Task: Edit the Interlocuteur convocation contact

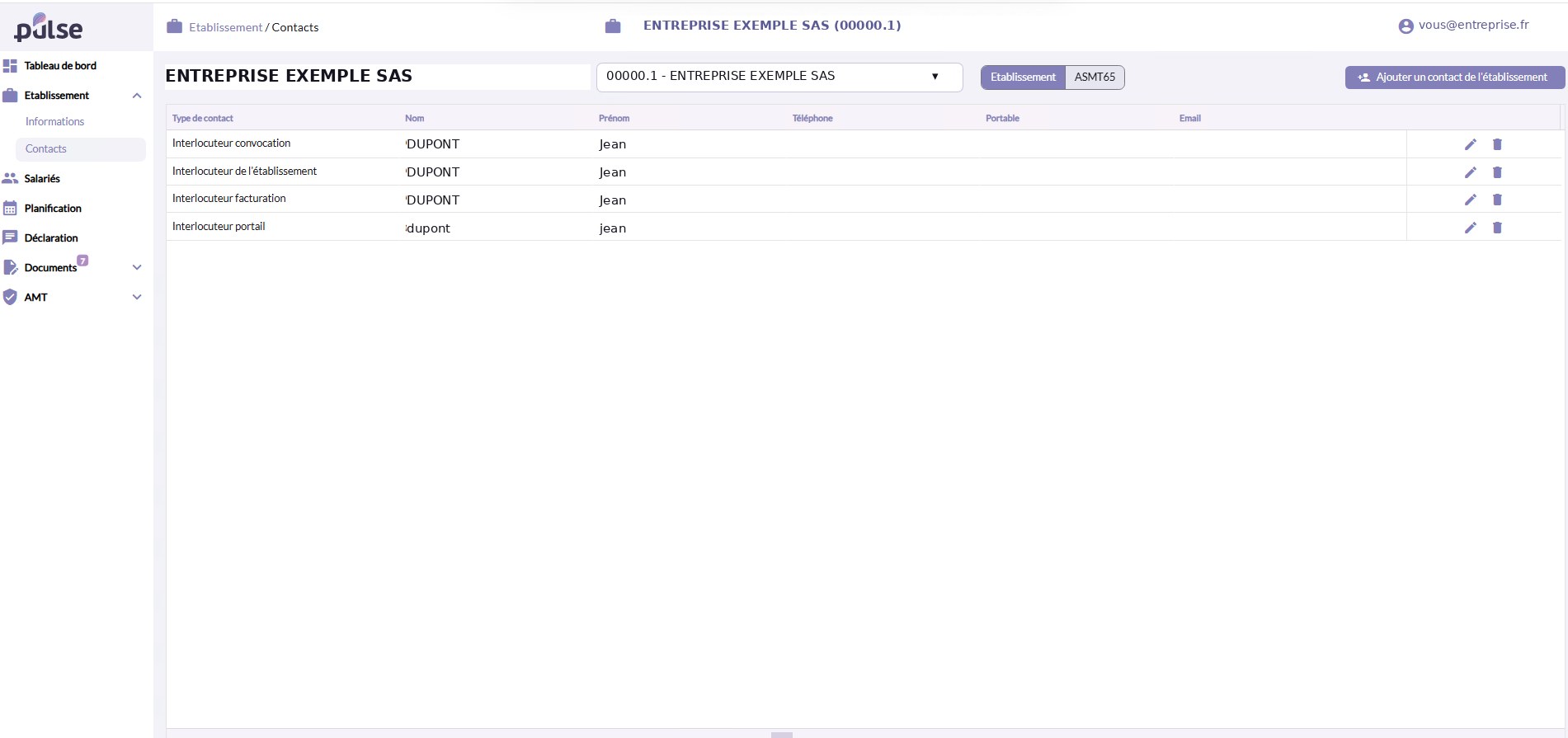Action: 1470,144
